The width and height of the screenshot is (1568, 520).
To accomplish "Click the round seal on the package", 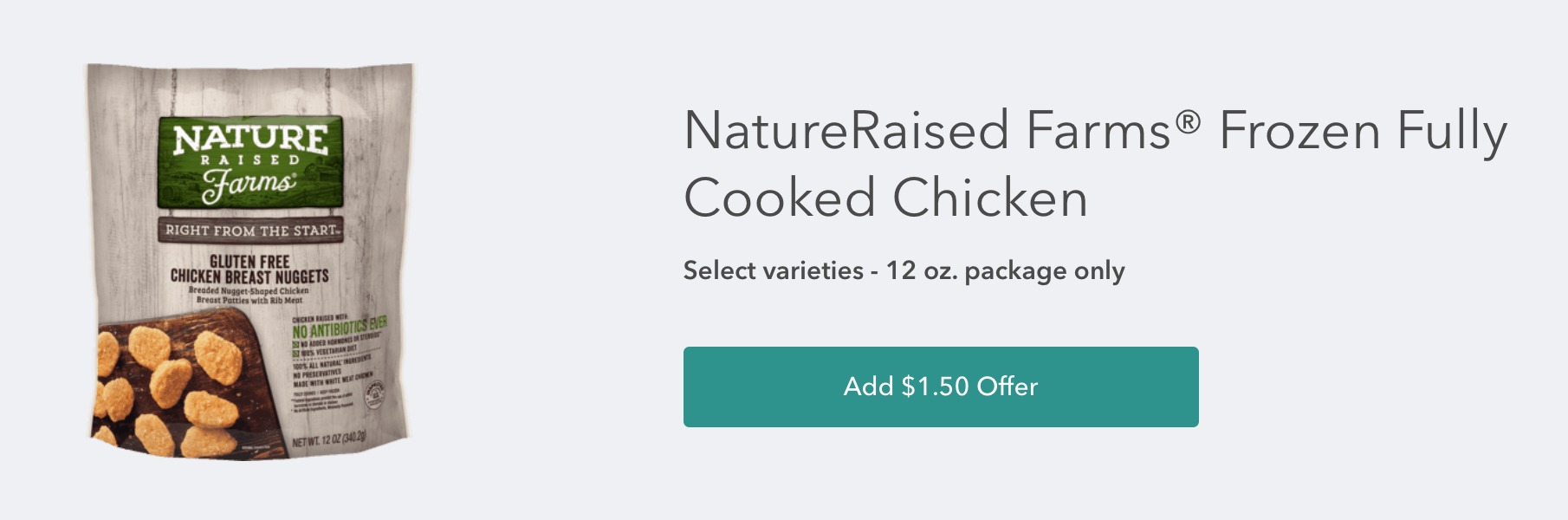I will click(376, 398).
